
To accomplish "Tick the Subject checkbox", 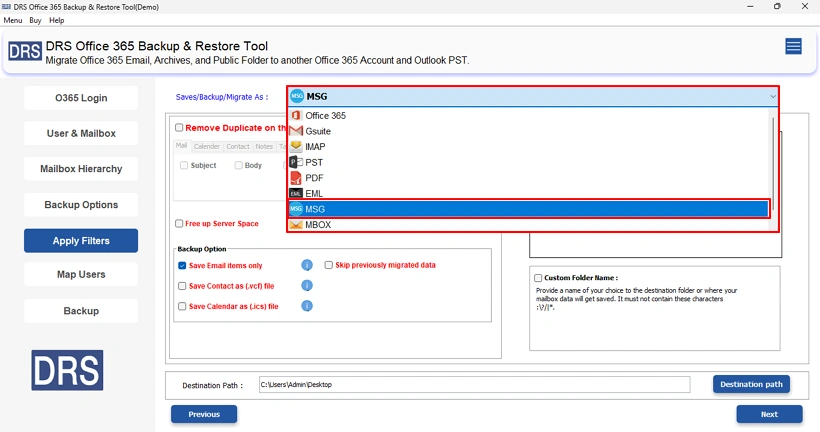I will coord(184,165).
